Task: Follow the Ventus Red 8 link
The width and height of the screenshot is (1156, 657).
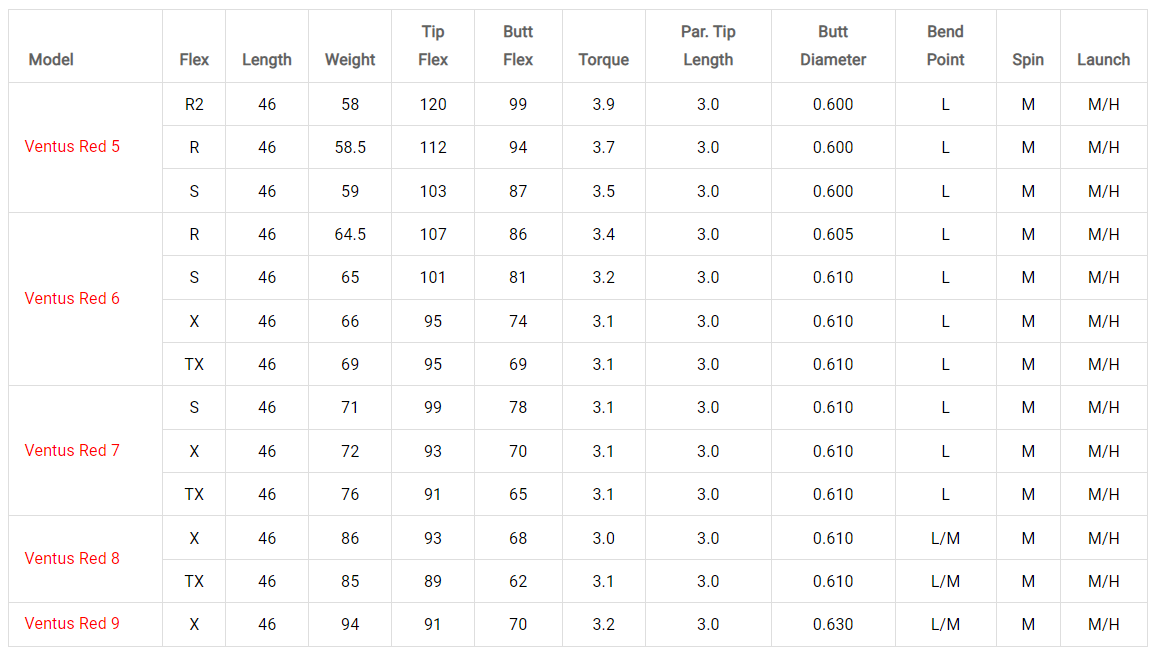Action: [x=72, y=559]
